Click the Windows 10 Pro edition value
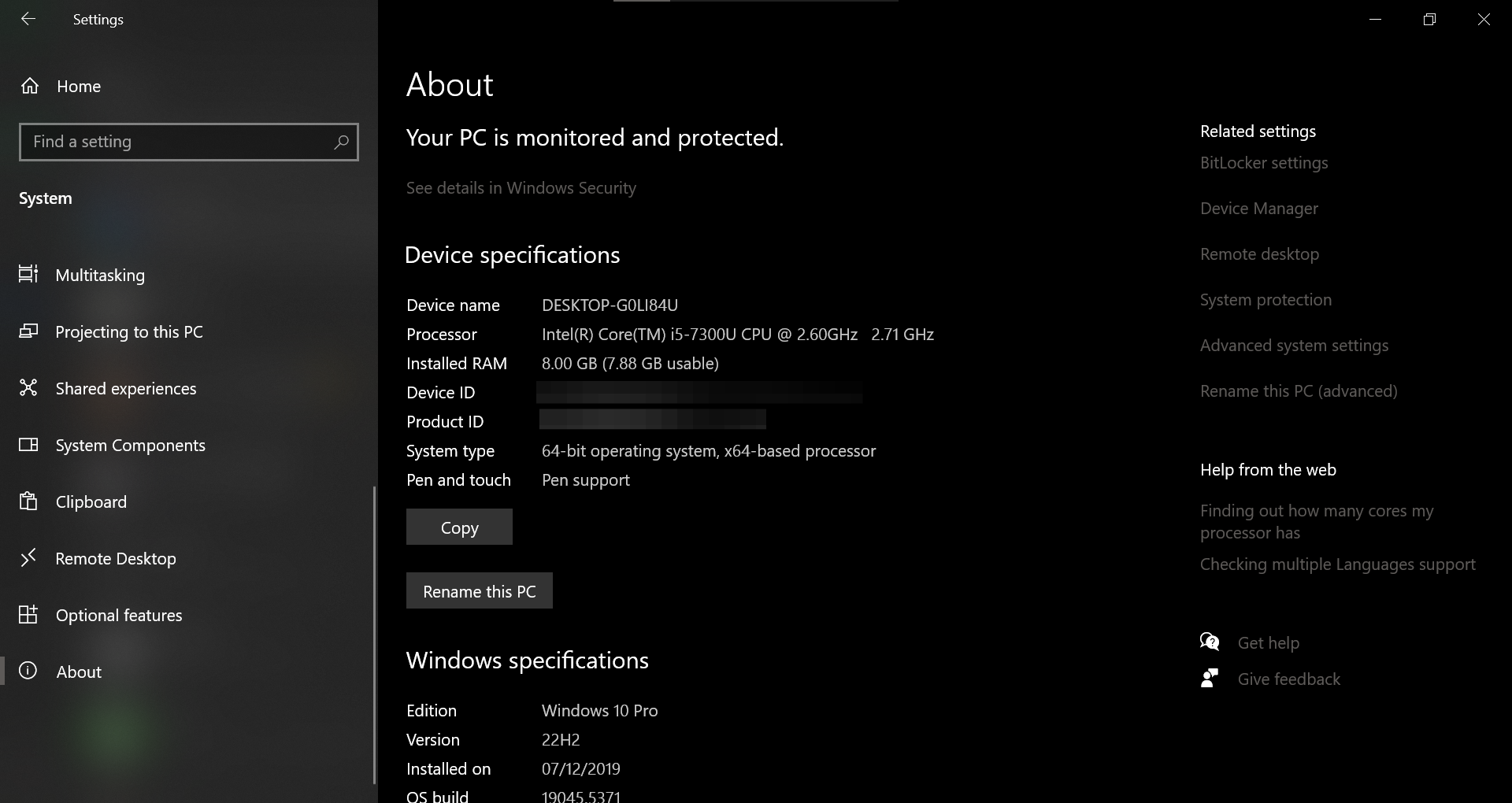 (600, 711)
